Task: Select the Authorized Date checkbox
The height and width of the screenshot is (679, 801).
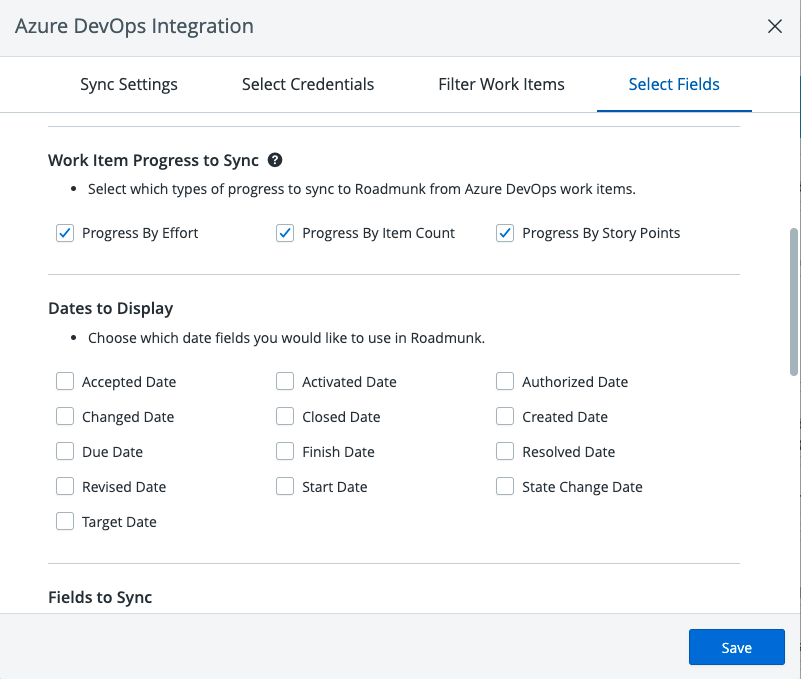Action: click(505, 381)
